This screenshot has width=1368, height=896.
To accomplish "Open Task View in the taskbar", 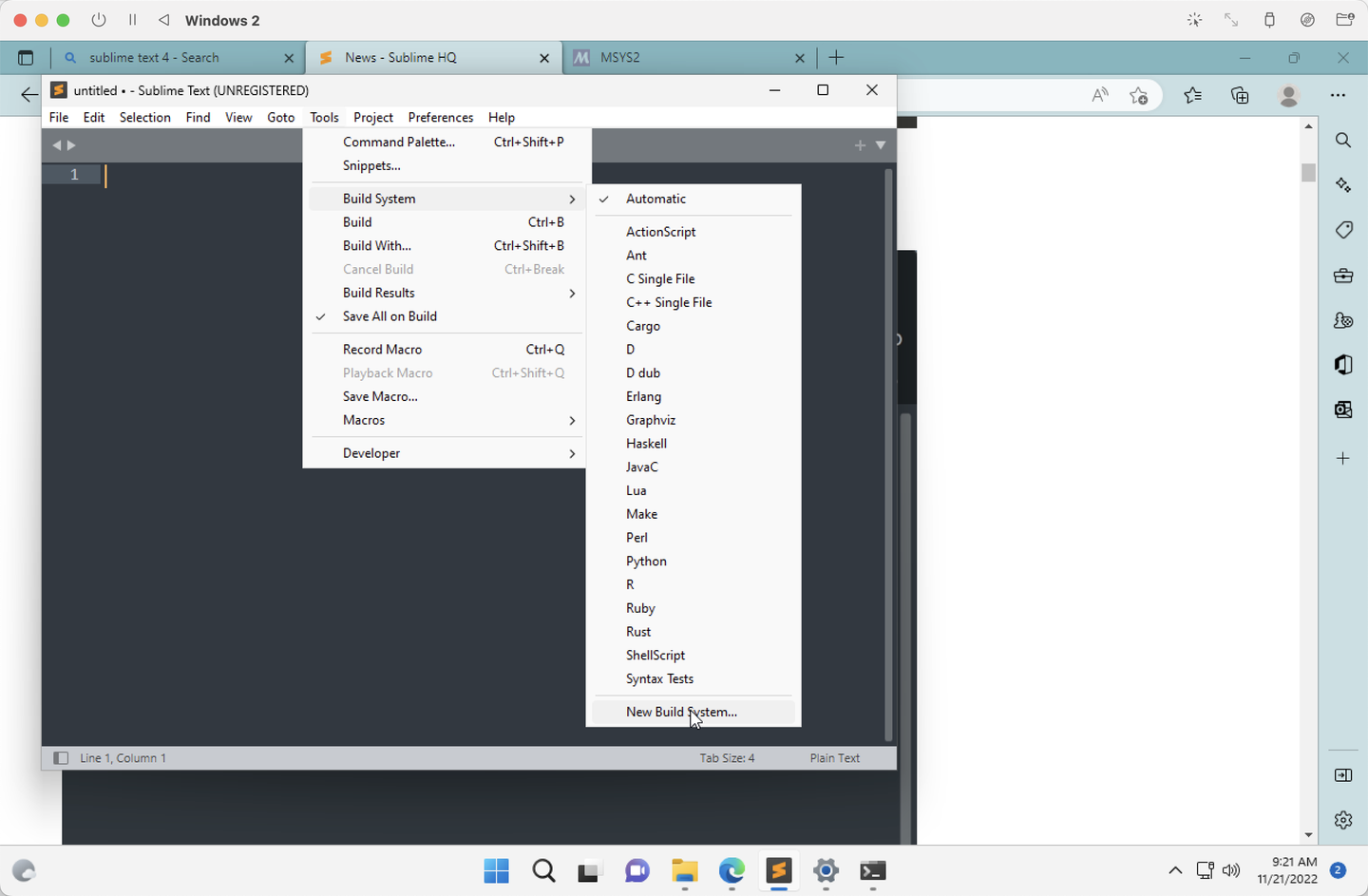I will pyautogui.click(x=590, y=870).
